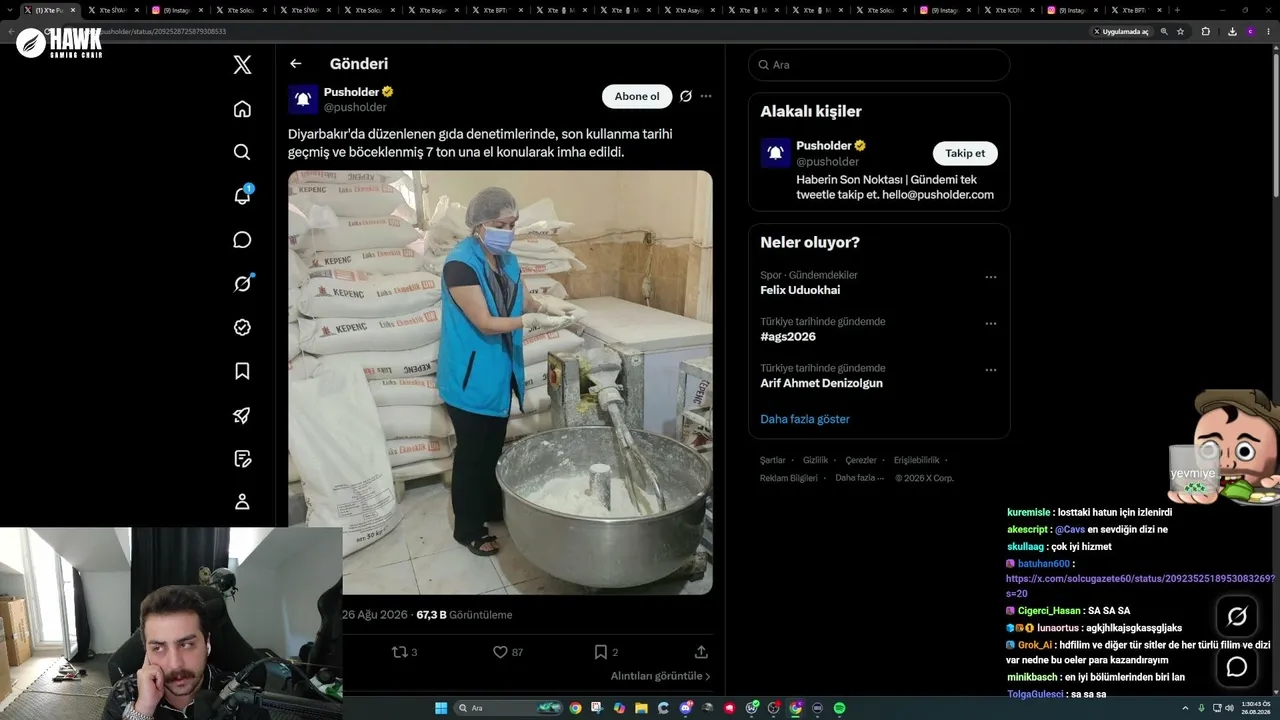Viewport: 1280px width, 720px height.
Task: Switch to the X'te Asayiş tab
Action: point(691,10)
